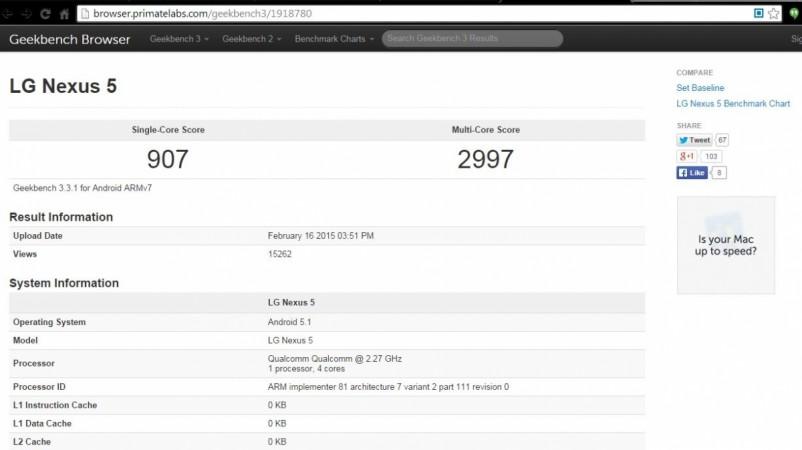Viewport: 802px width, 450px height.
Task: Click the Set Baseline link
Action: click(700, 88)
